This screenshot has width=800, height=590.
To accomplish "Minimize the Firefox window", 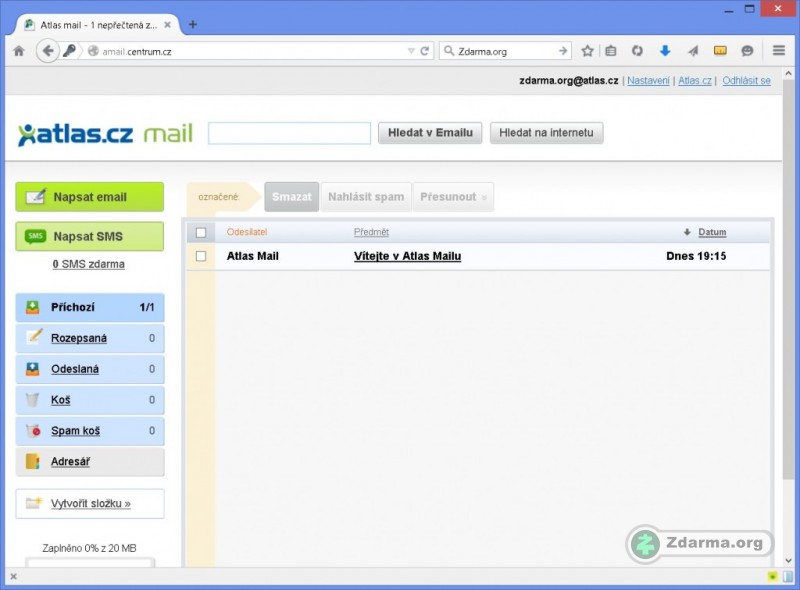I will coord(728,10).
